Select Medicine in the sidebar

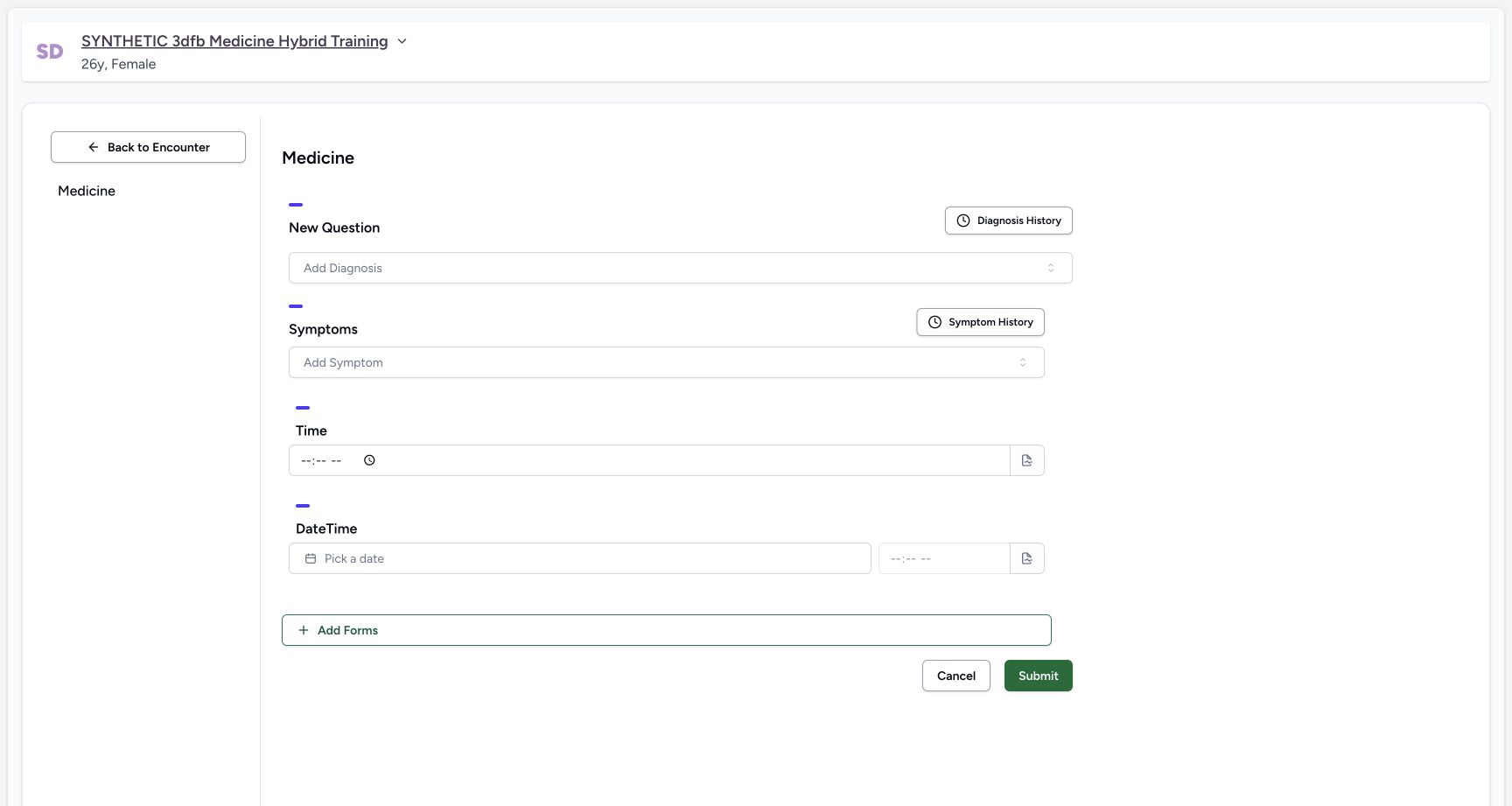[87, 191]
